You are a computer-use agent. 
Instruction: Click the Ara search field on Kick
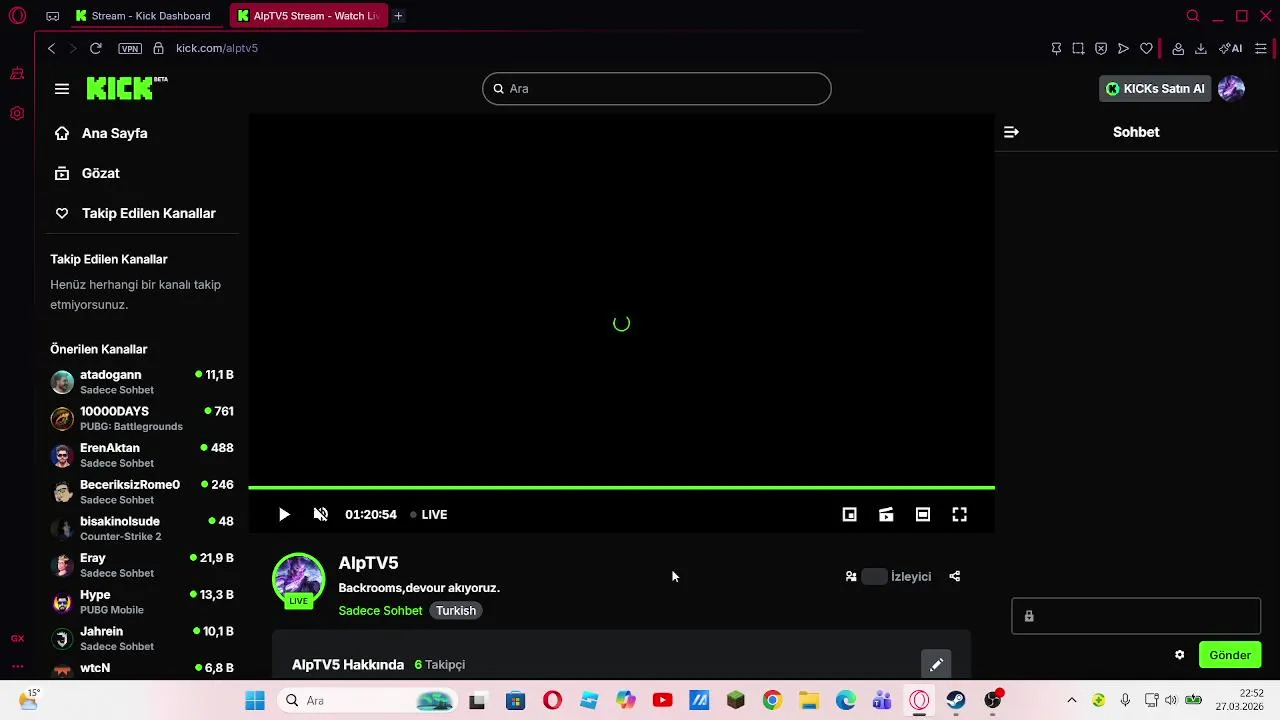pyautogui.click(x=657, y=89)
